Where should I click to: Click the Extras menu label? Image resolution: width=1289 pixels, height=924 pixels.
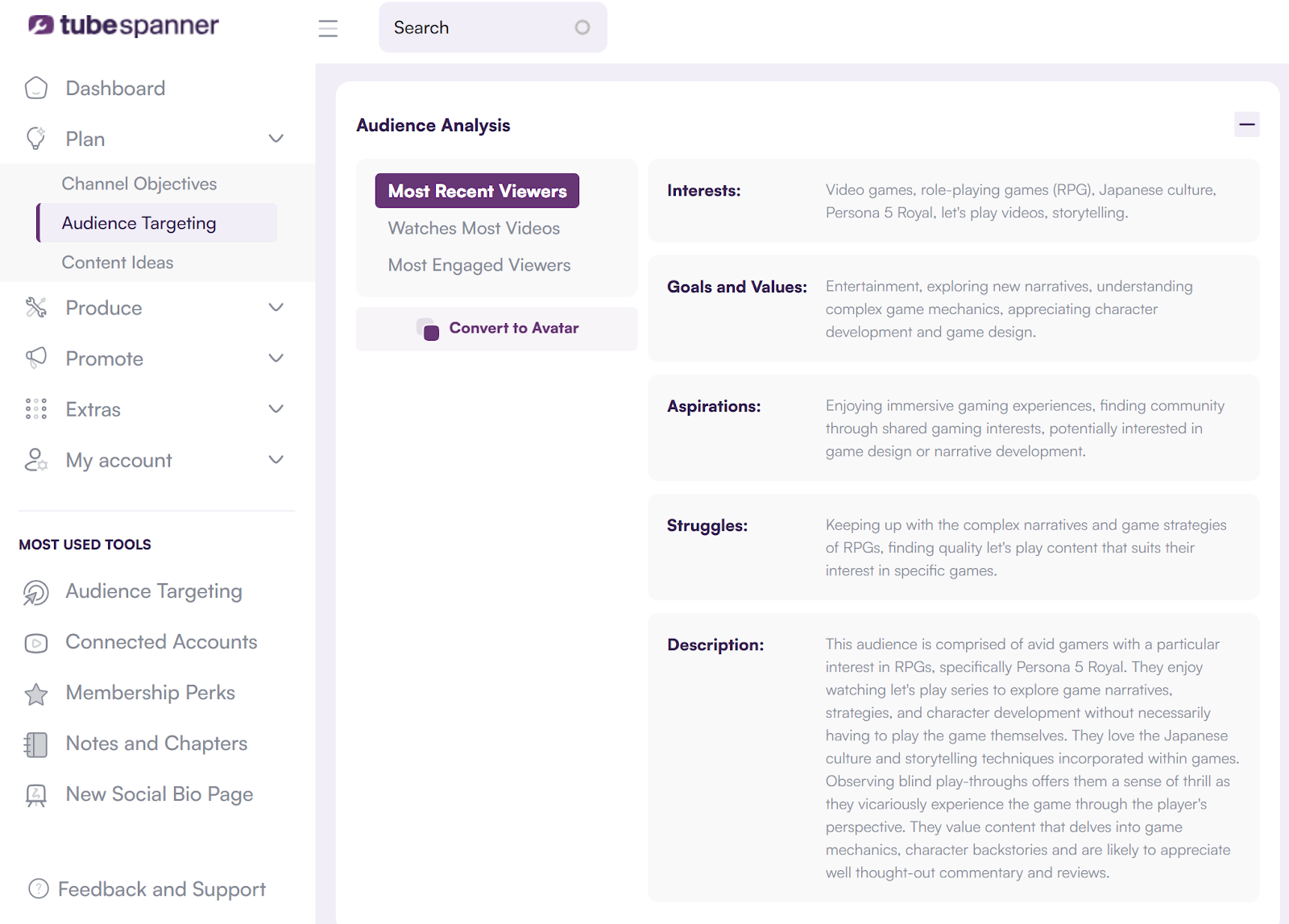93,409
